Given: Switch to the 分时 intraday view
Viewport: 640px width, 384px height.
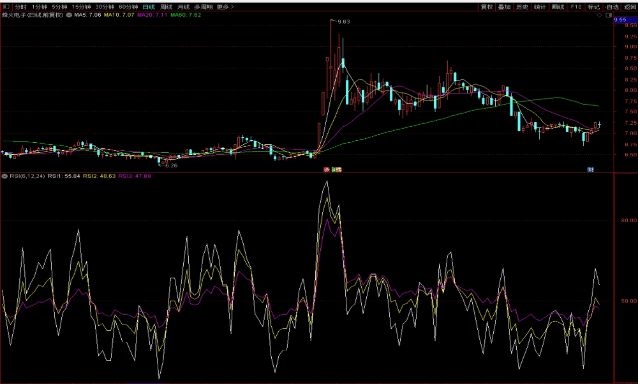Looking at the screenshot, I should (x=21, y=7).
